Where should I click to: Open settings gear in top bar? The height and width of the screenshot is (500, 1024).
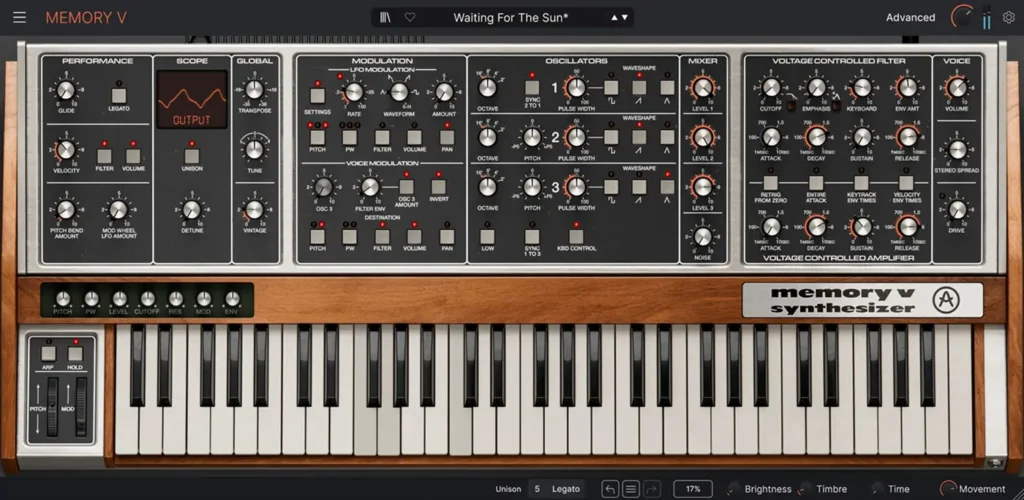pyautogui.click(x=1008, y=18)
